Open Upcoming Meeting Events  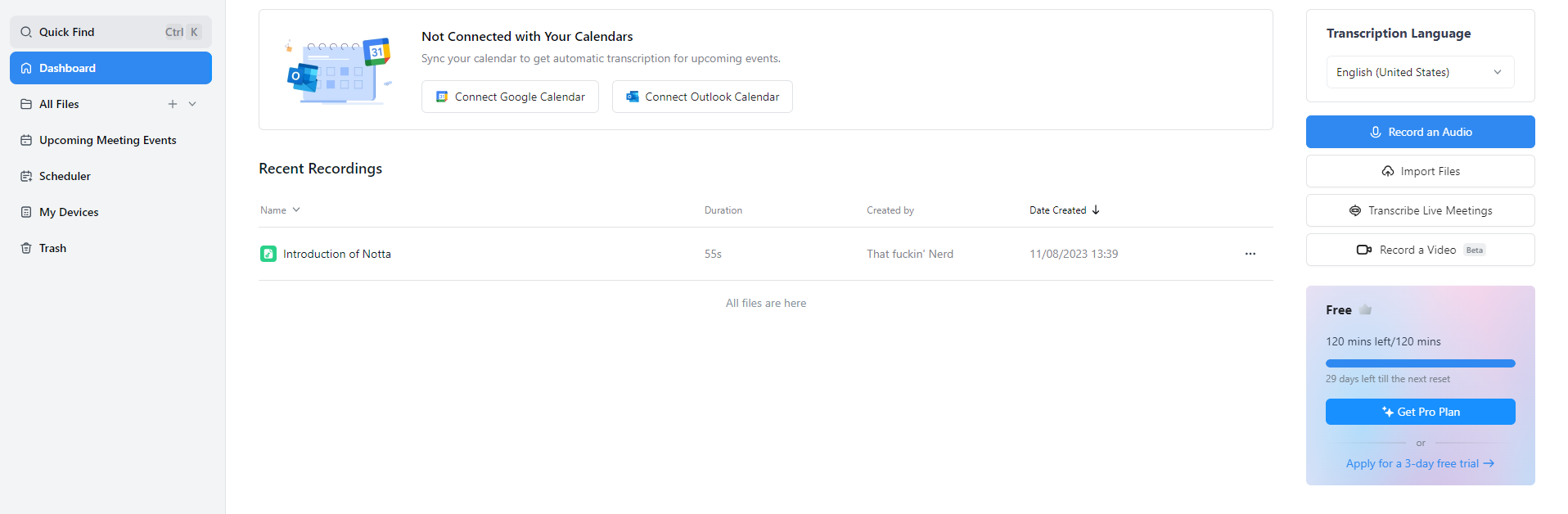110,140
